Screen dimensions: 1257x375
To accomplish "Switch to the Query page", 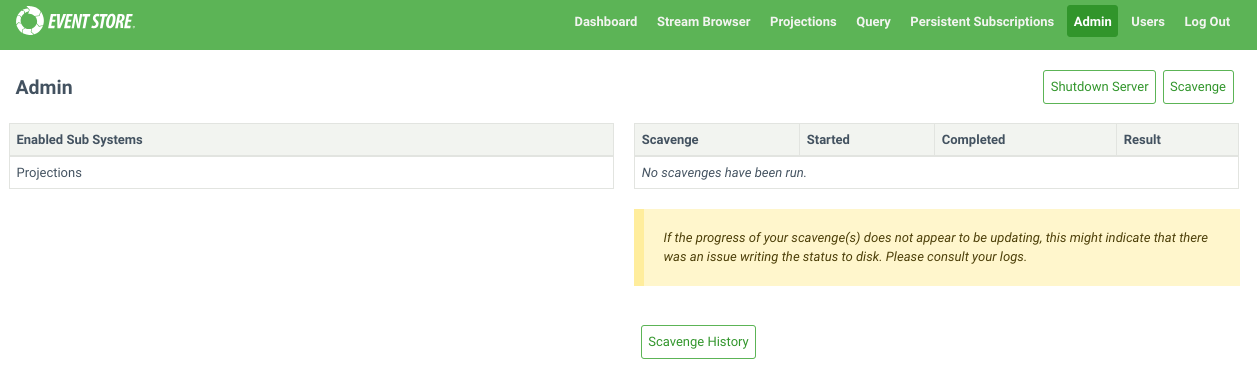I will pos(873,21).
